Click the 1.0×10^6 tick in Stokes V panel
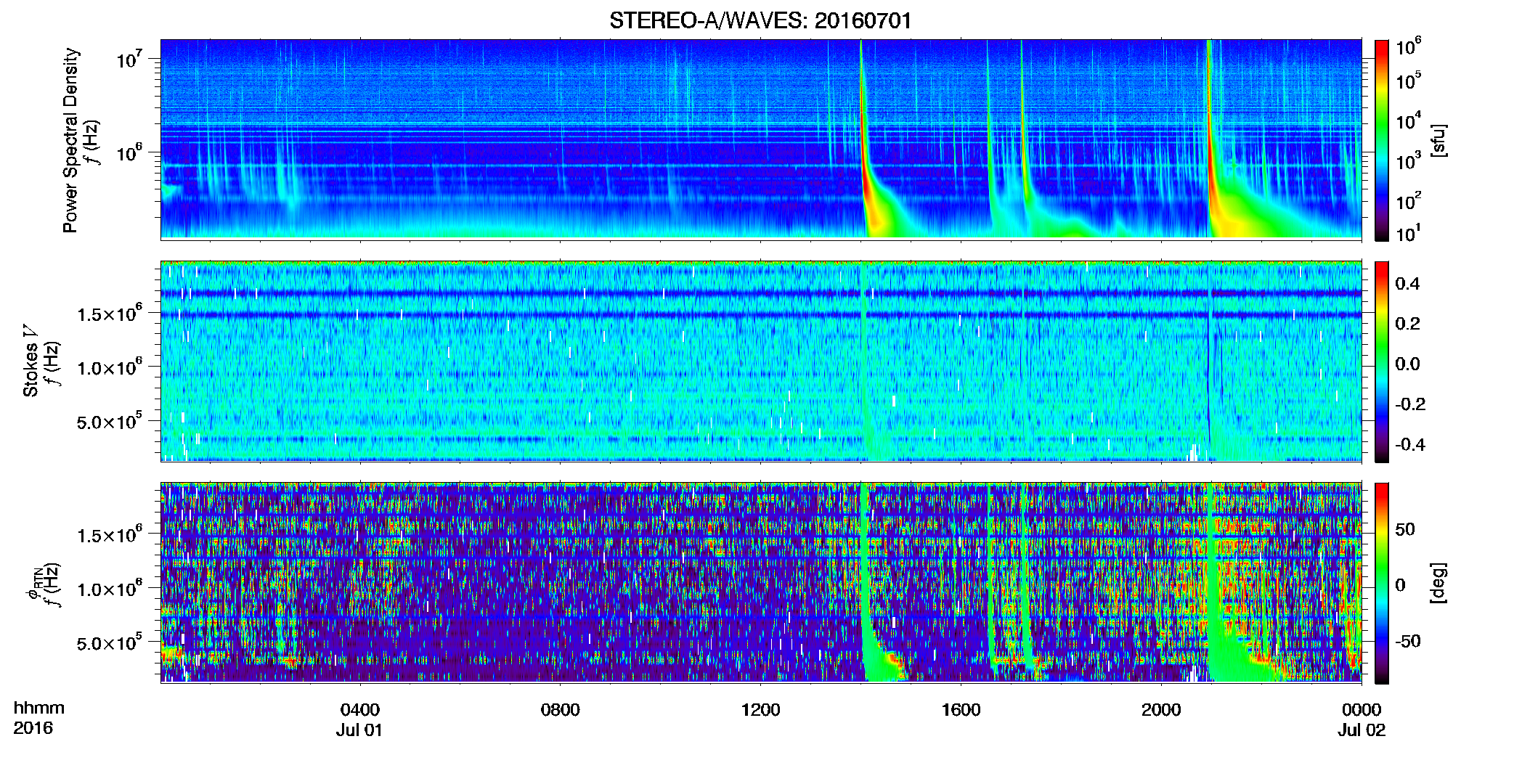Screen dimensions: 1522x784 point(108,367)
